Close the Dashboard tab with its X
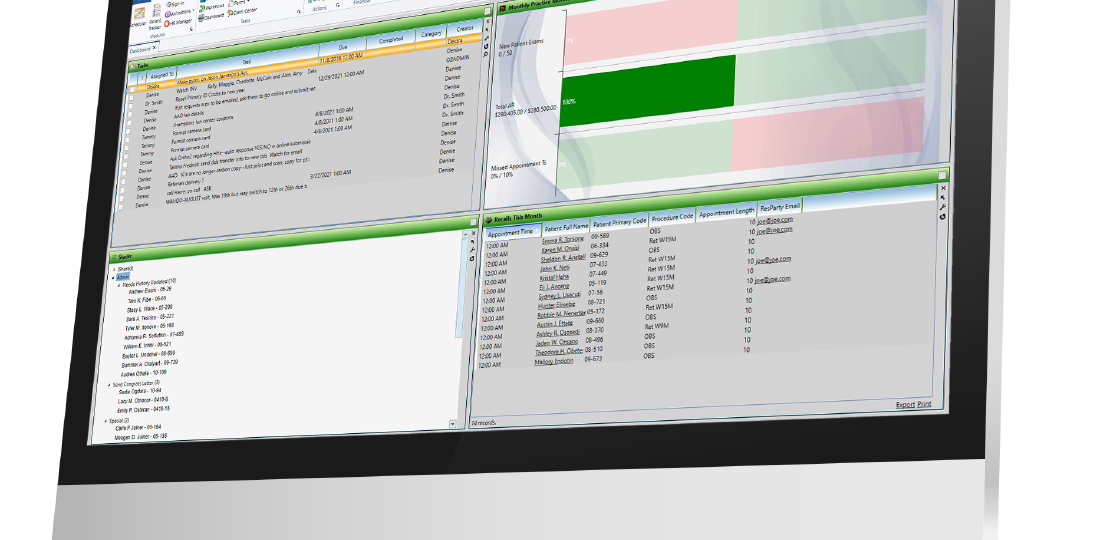Image resolution: width=1110 pixels, height=540 pixels. coord(154,47)
